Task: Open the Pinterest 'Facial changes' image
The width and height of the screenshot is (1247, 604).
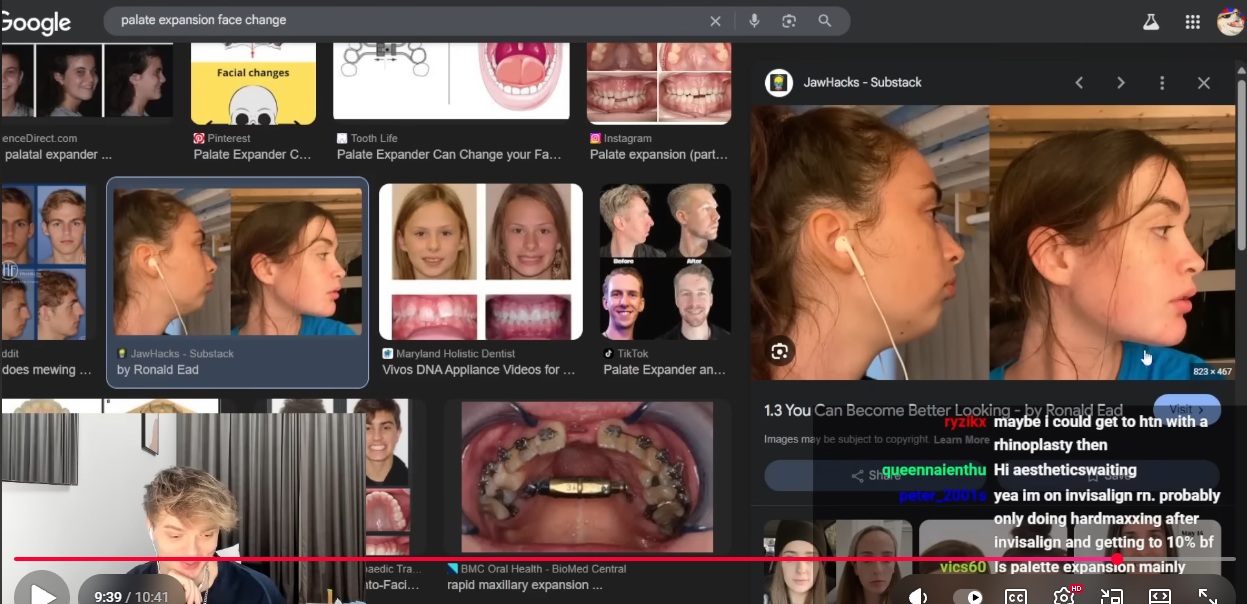Action: 253,83
